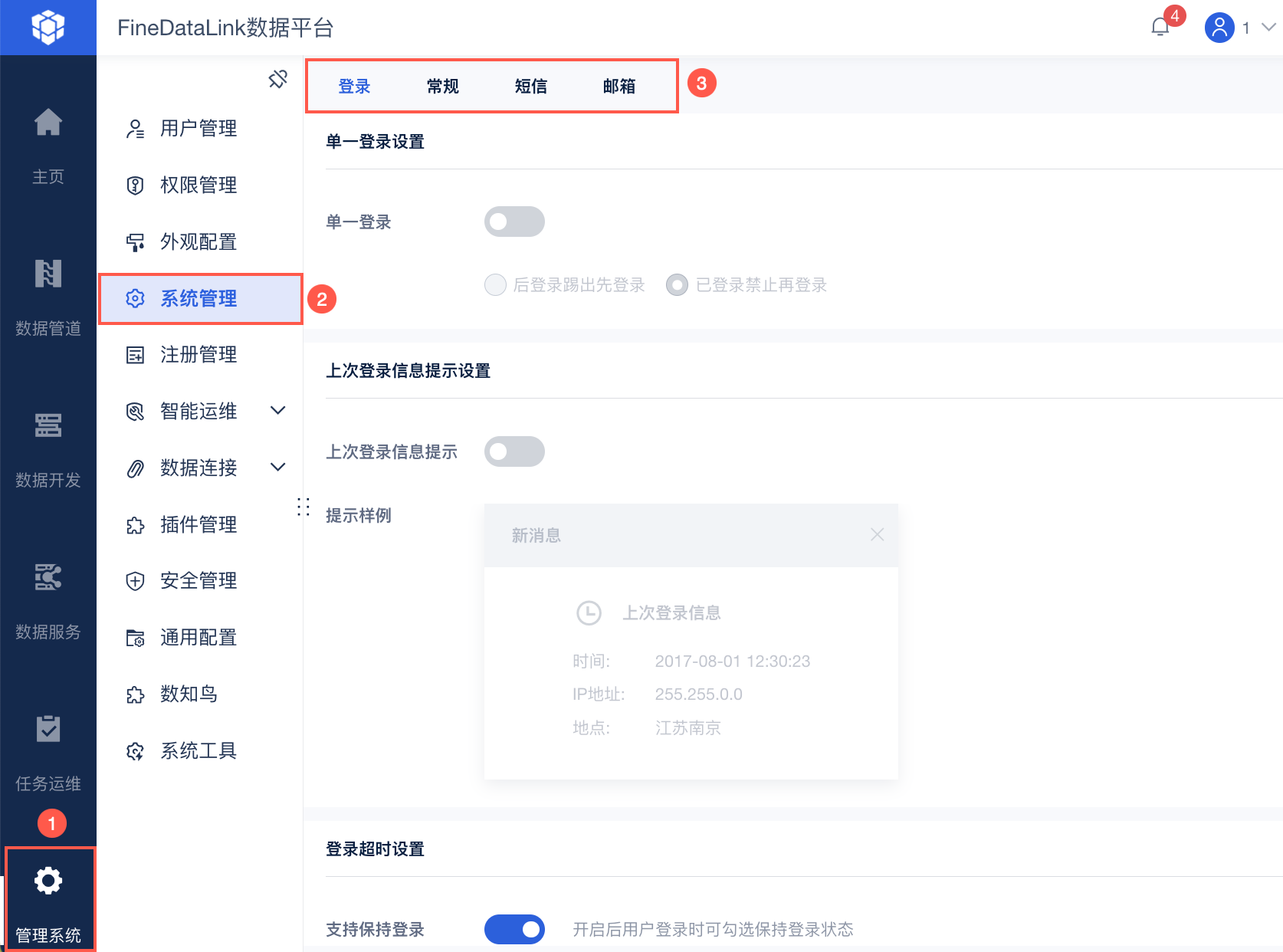Select 后登录踢出先登录 radio option

pyautogui.click(x=495, y=285)
